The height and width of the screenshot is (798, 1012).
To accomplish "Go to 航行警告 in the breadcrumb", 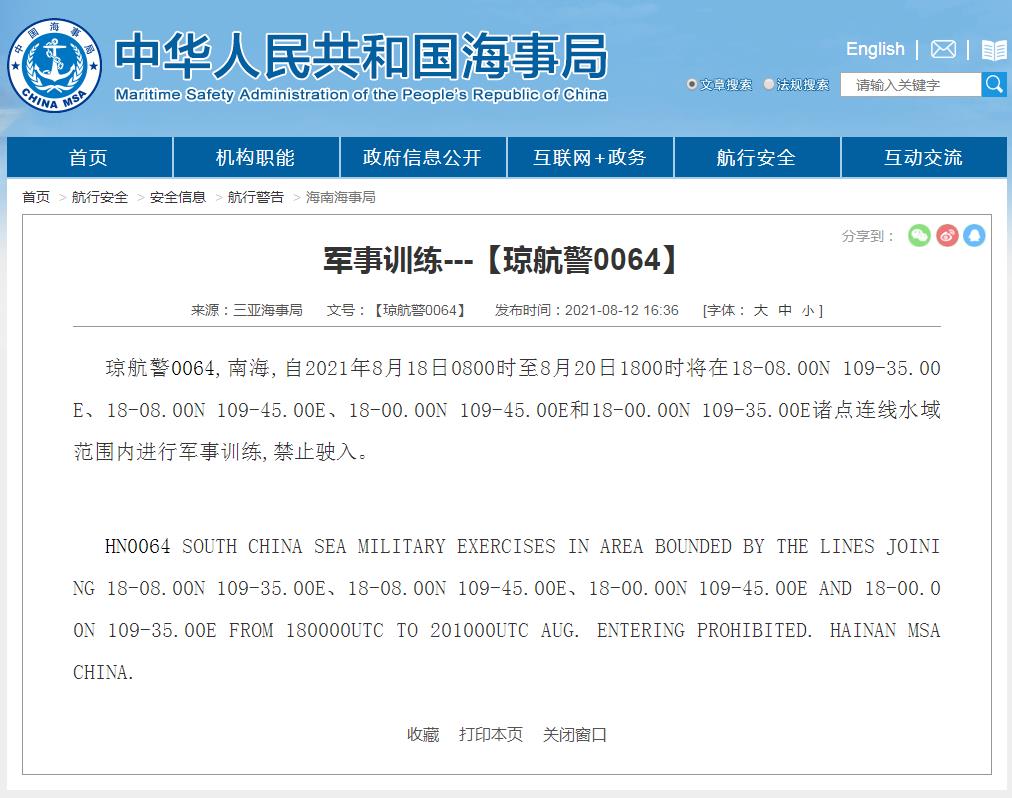I will pos(255,197).
